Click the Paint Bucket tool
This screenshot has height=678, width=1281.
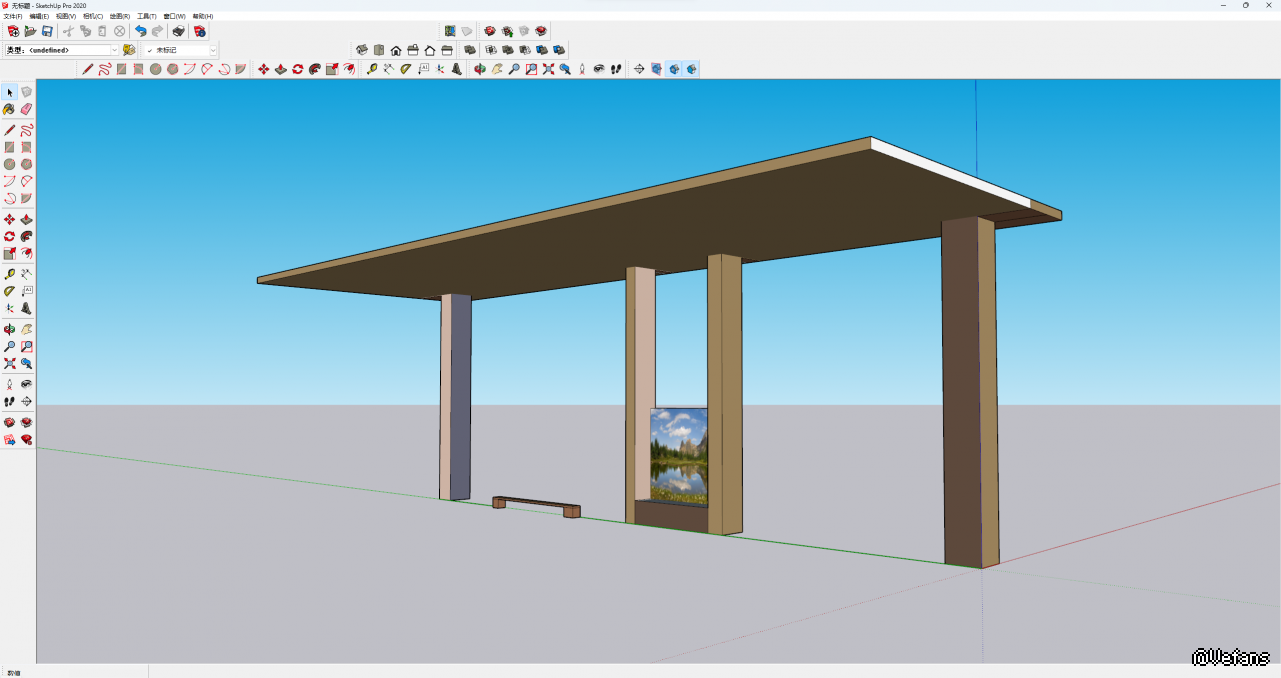pos(10,109)
